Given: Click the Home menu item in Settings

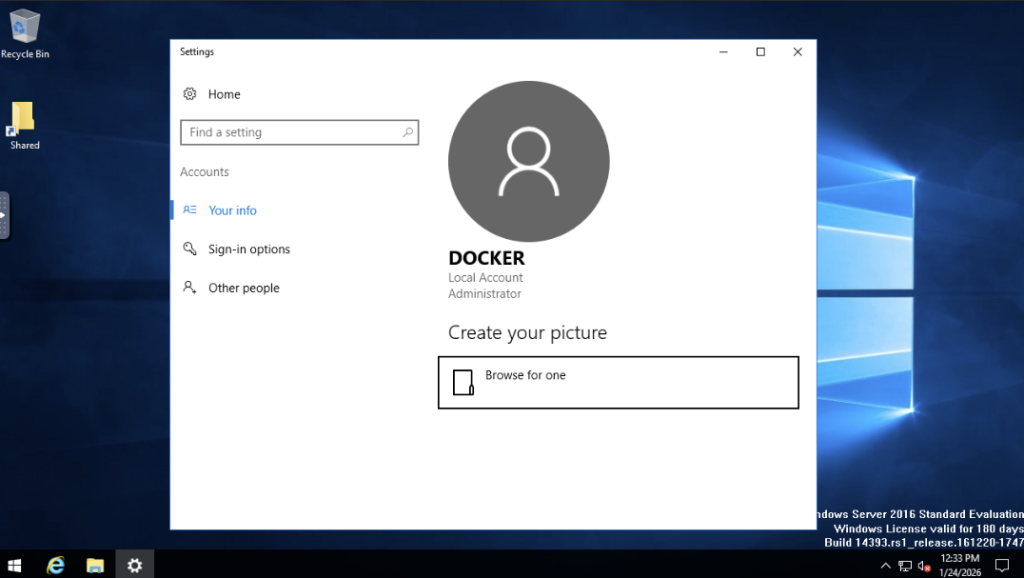Looking at the screenshot, I should tap(223, 93).
